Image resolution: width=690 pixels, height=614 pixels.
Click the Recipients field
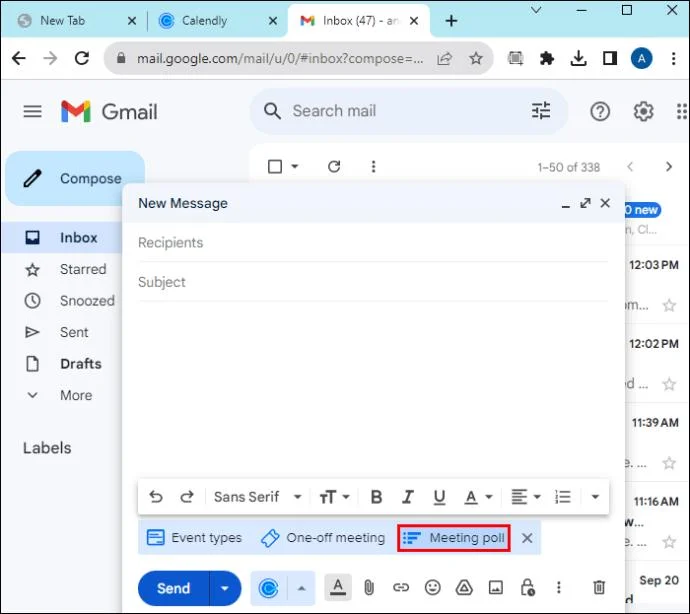(373, 243)
